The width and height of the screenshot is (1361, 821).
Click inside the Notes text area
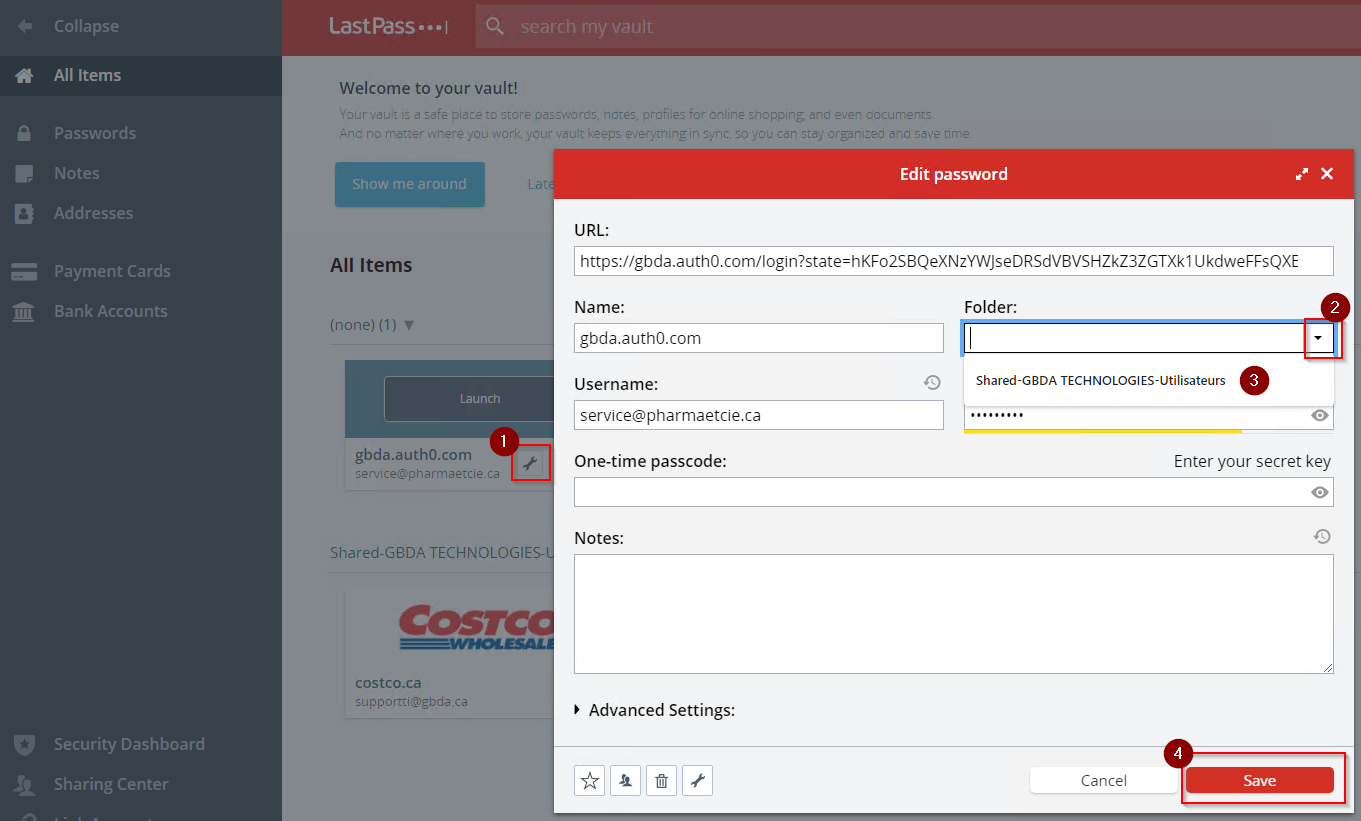click(x=954, y=614)
